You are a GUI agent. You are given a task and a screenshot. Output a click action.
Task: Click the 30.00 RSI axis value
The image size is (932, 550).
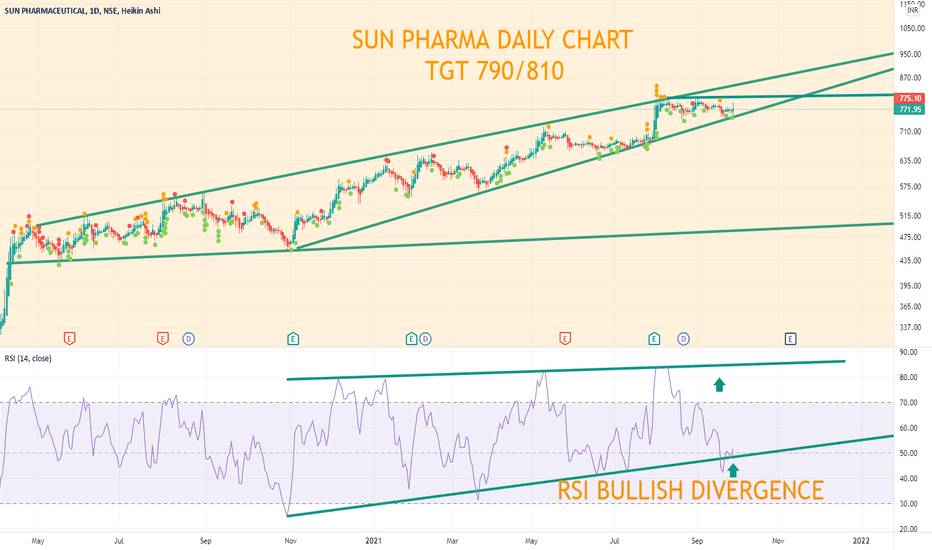(908, 504)
